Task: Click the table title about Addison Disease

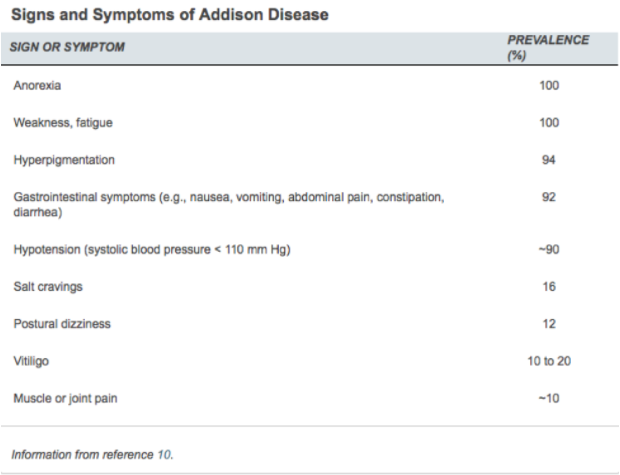Action: click(168, 15)
